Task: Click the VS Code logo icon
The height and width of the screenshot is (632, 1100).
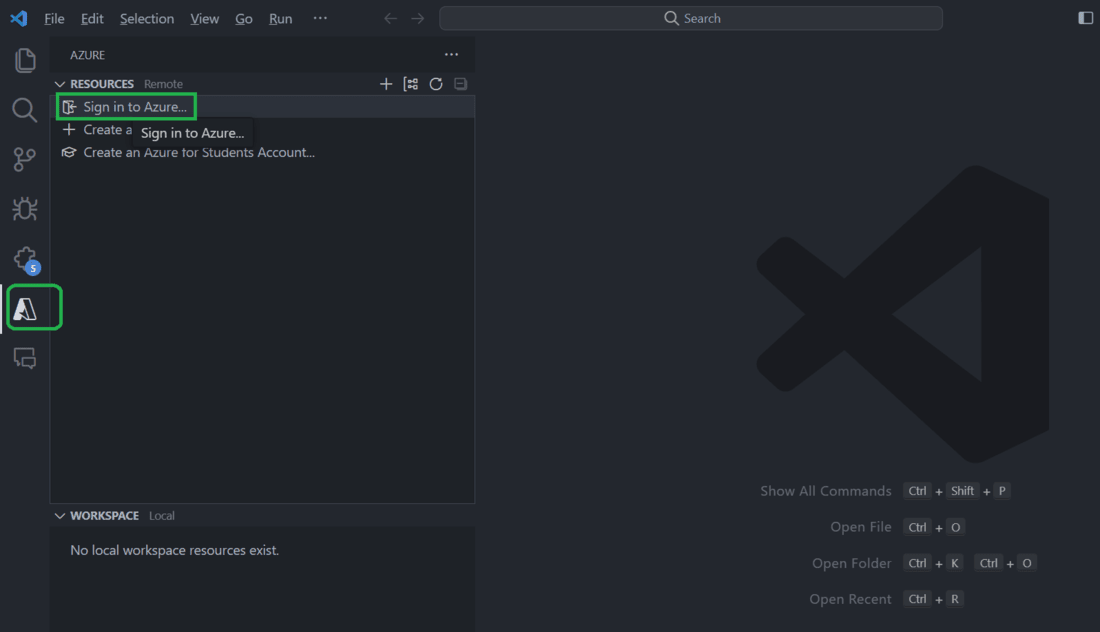Action: pos(19,18)
